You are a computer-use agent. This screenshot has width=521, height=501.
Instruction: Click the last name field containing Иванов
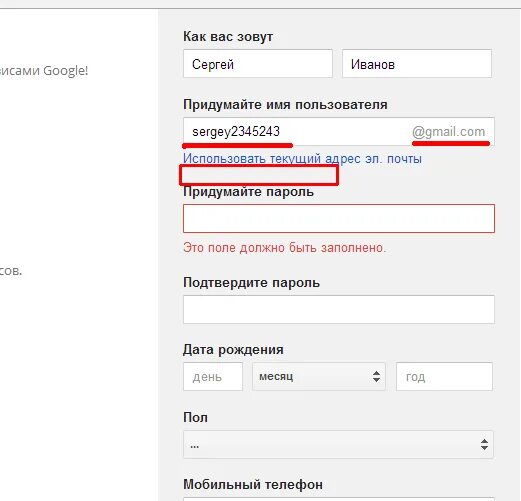(x=417, y=64)
